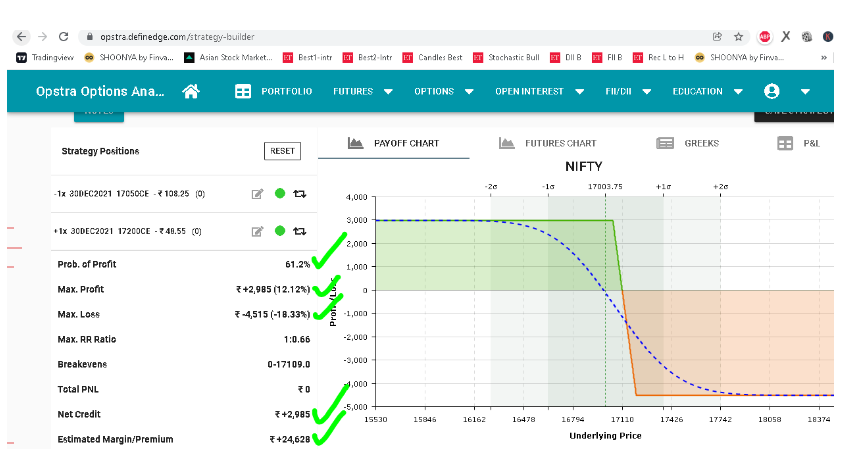
Task: Edit the 17200CE position
Action: click(257, 231)
